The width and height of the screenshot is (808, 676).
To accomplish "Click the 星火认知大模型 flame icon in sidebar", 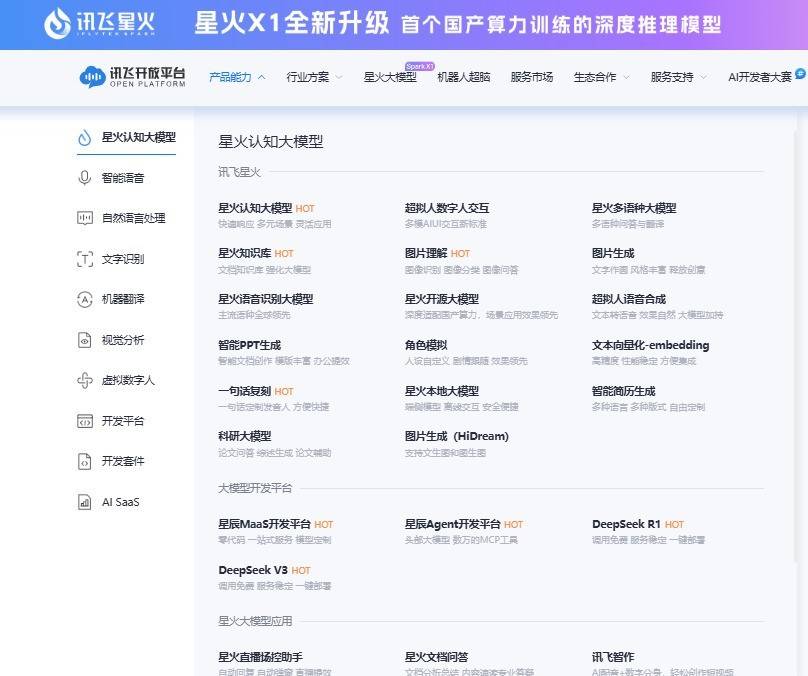I will (85, 138).
